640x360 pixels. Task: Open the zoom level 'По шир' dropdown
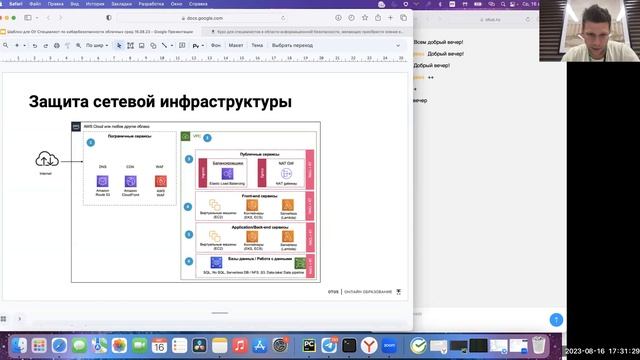97,46
